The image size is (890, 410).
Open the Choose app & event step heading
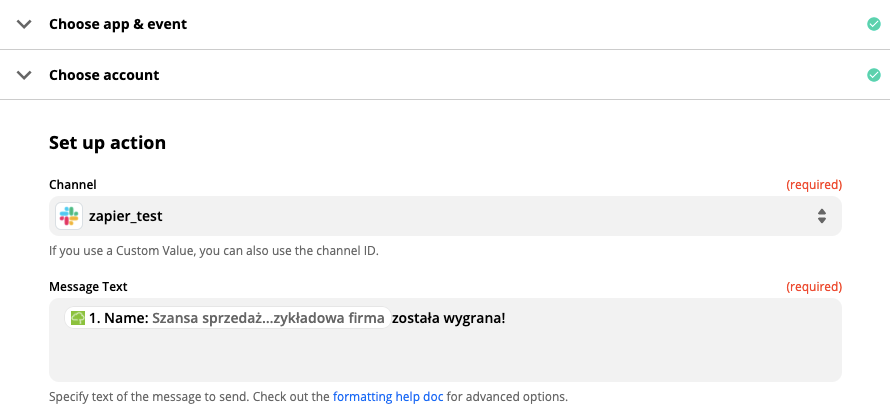[118, 24]
